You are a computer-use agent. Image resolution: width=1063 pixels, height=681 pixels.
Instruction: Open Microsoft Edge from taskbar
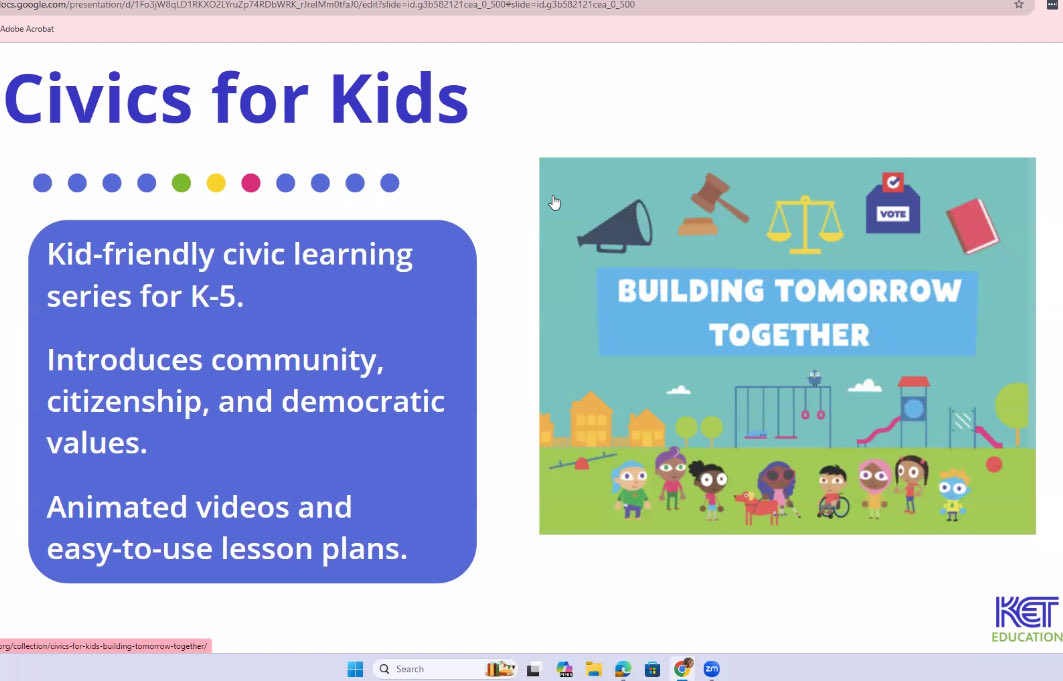623,669
